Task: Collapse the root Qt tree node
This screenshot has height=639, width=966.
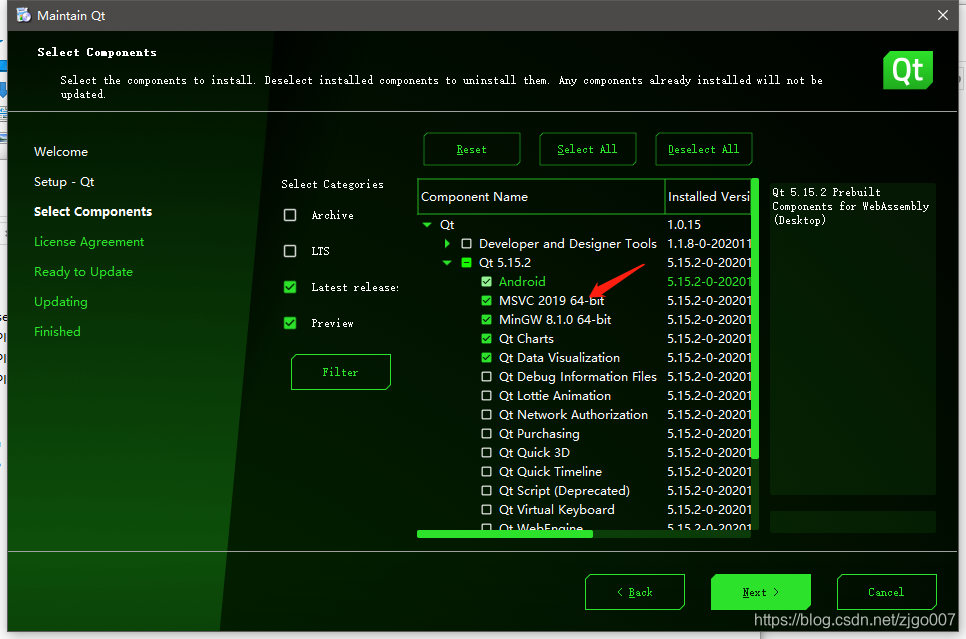Action: click(427, 225)
